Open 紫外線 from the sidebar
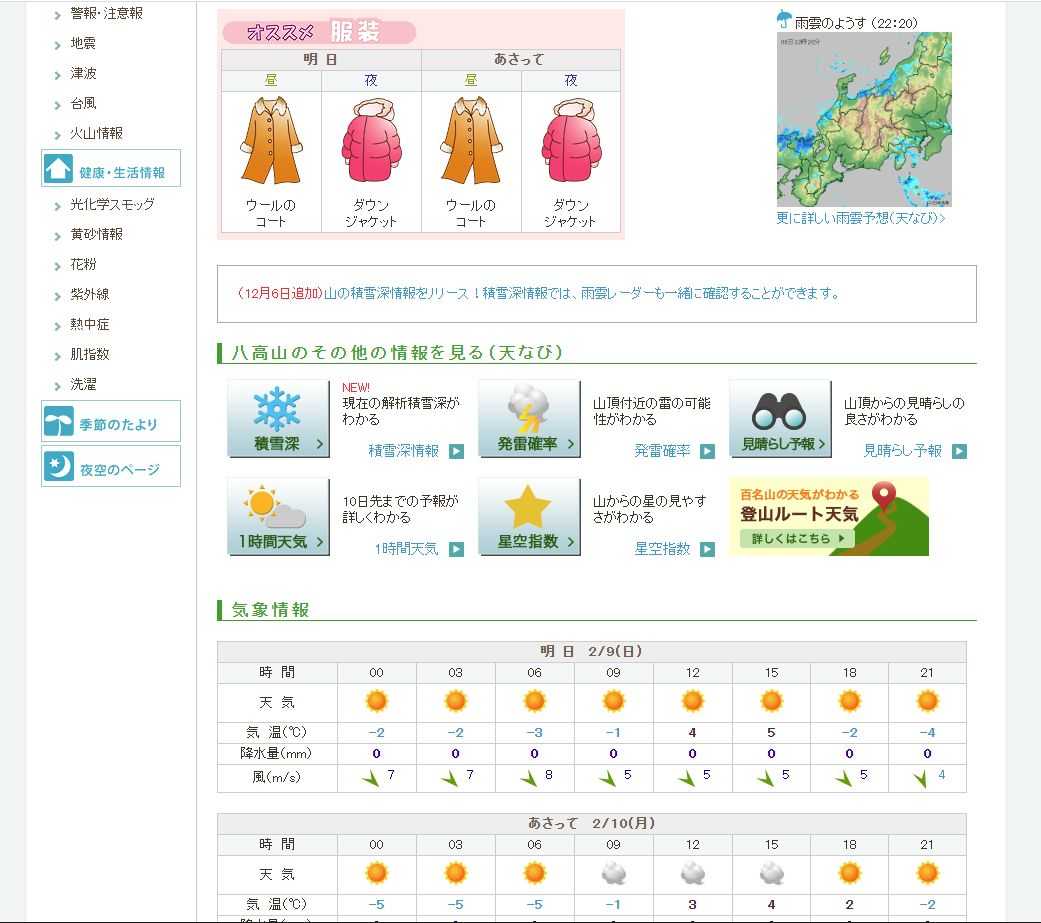 coord(90,295)
